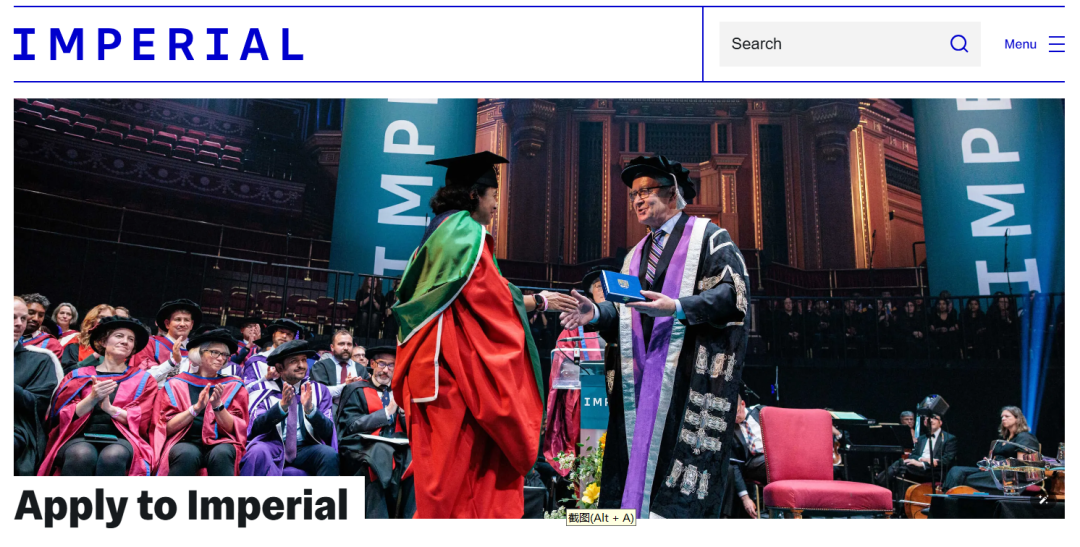
Task: Open the Menu text link
Action: pyautogui.click(x=1020, y=44)
